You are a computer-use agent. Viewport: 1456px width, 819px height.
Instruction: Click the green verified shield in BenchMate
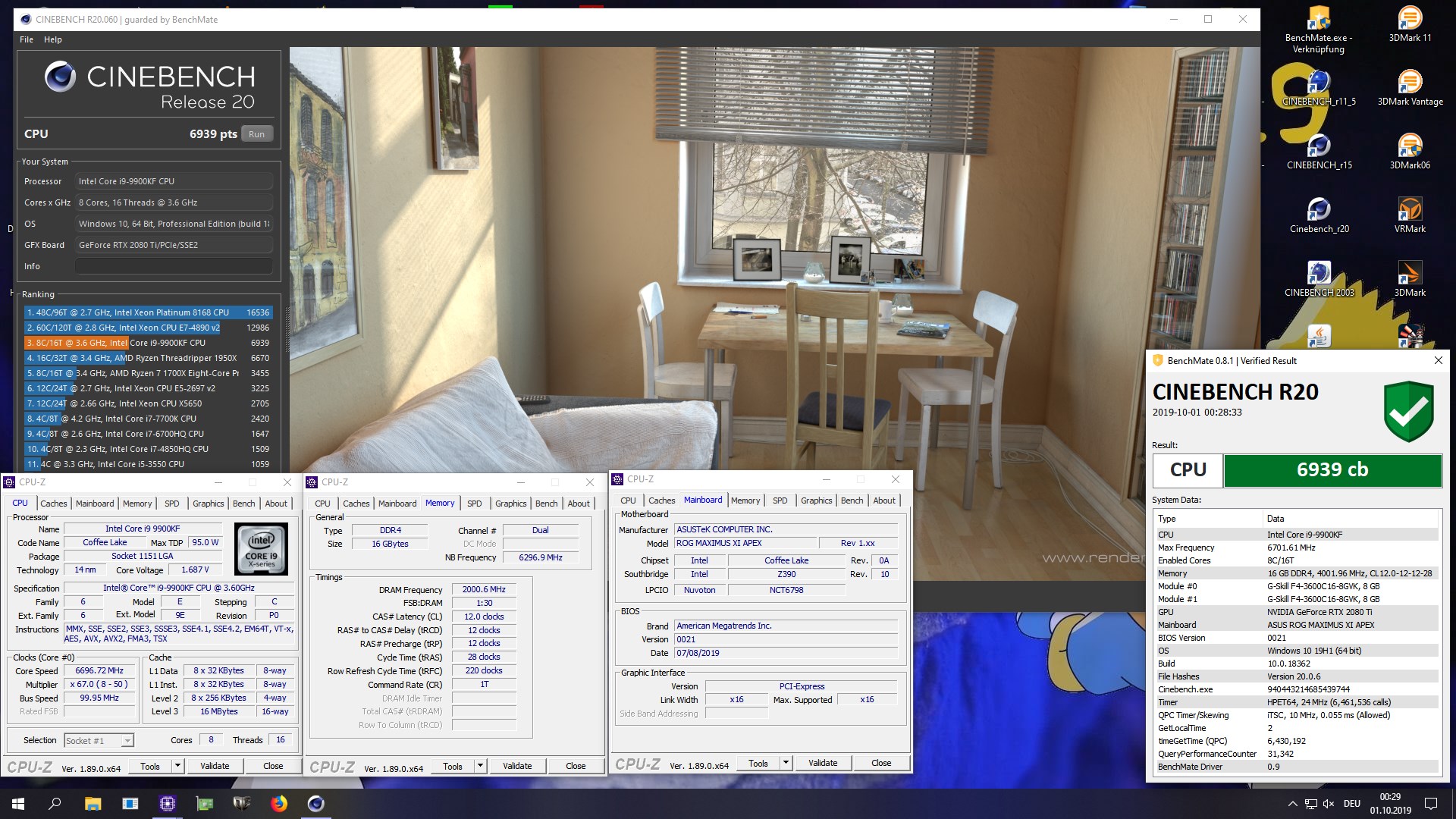1408,411
